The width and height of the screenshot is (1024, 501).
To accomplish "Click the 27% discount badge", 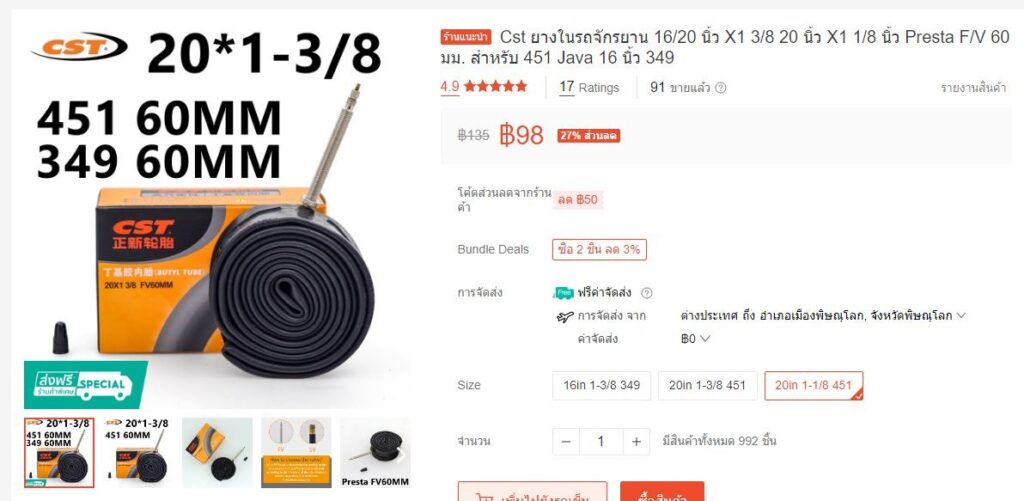I will 588,136.
